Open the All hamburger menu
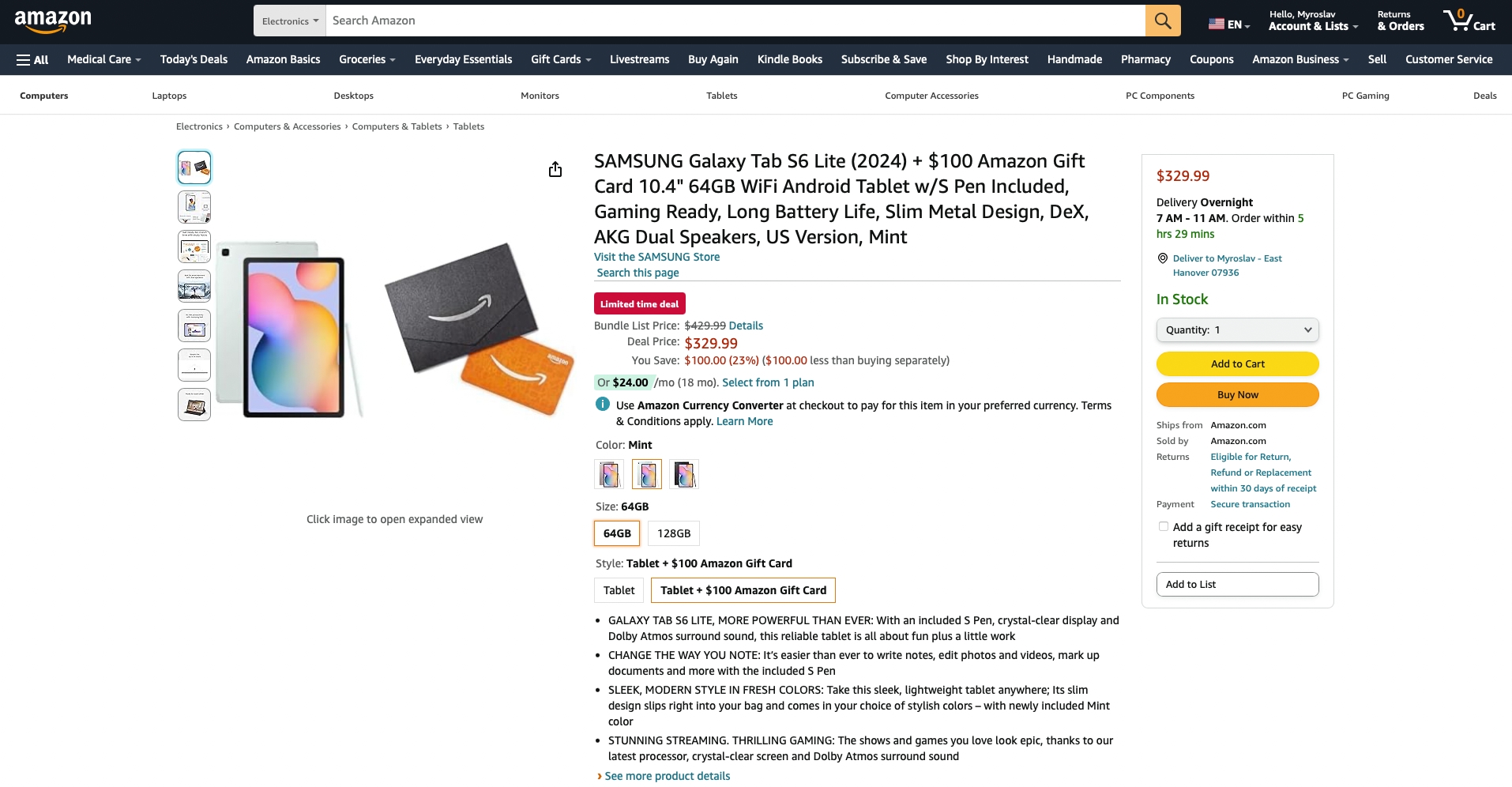This screenshot has width=1512, height=787. coord(32,59)
